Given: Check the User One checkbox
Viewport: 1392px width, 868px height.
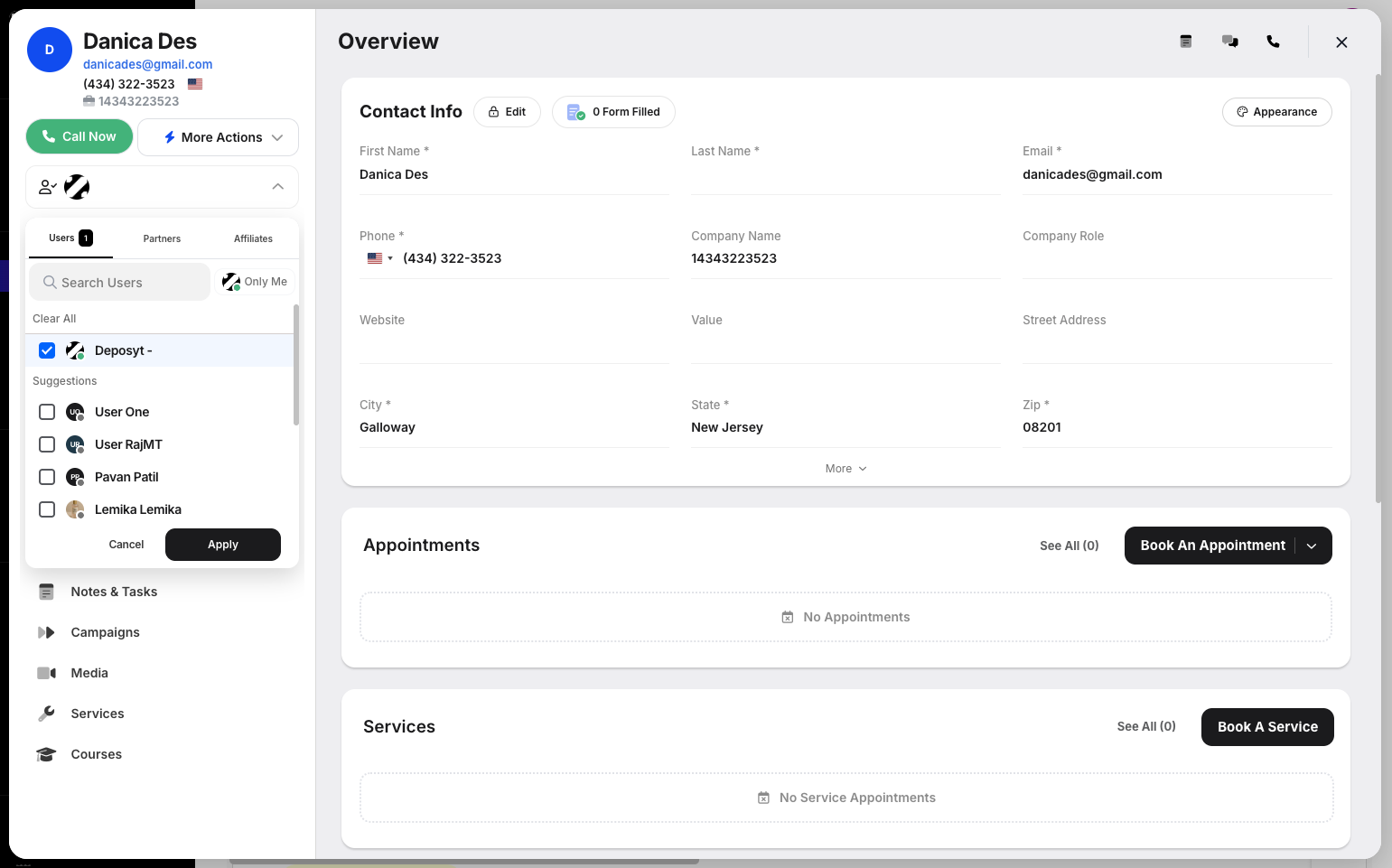Looking at the screenshot, I should (47, 412).
